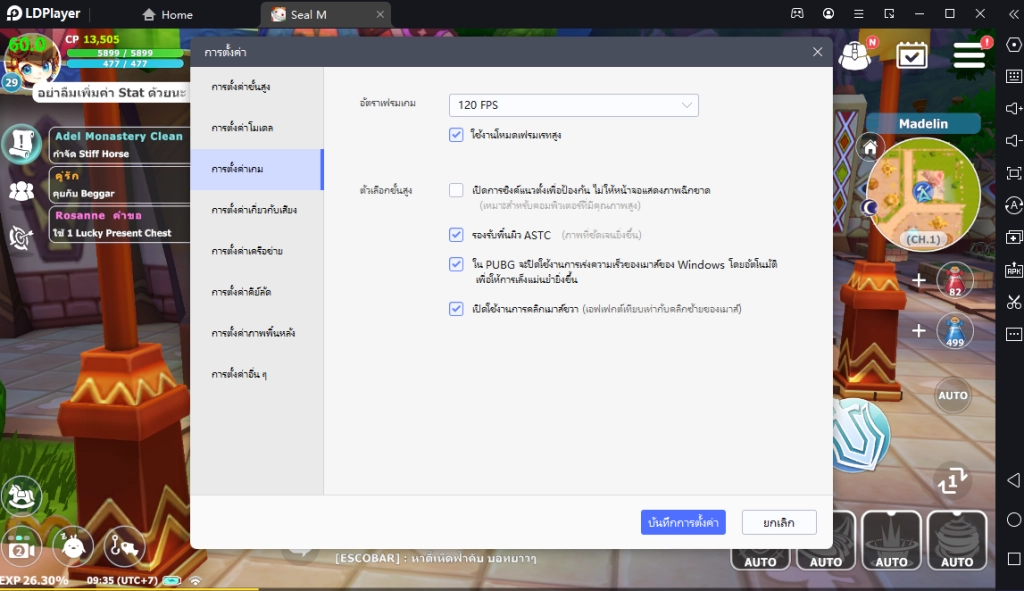1024x591 pixels.
Task: Enable the vertical sync checkbox
Action: pyautogui.click(x=456, y=190)
